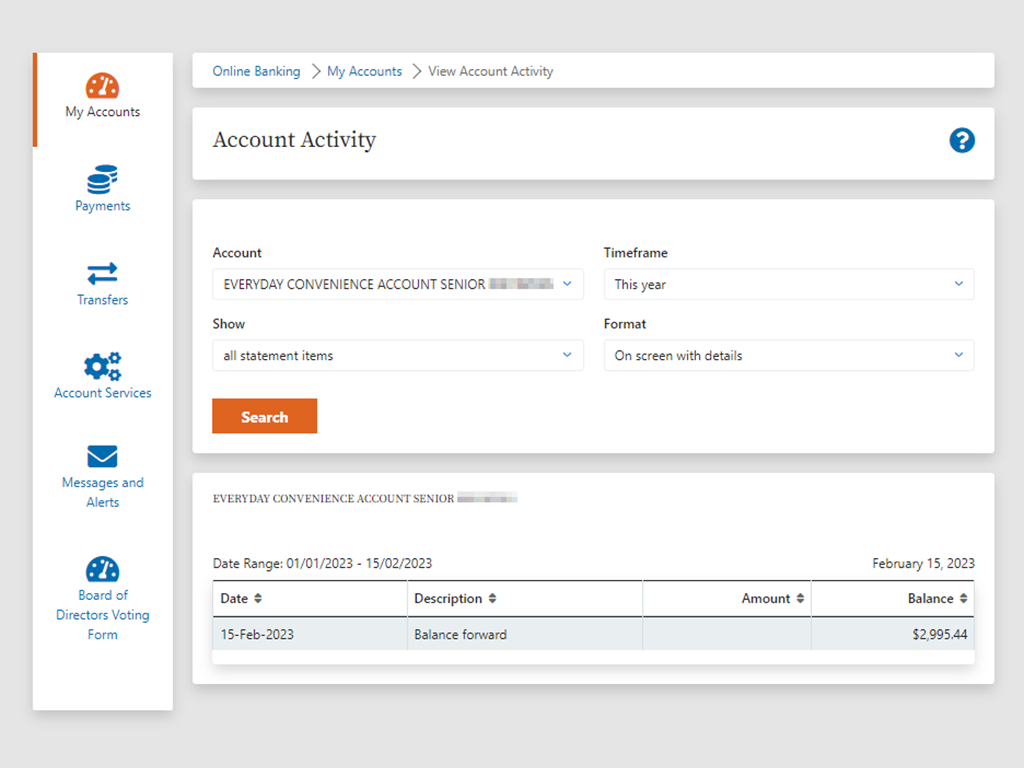Click the Account Activity page heading

pos(295,140)
